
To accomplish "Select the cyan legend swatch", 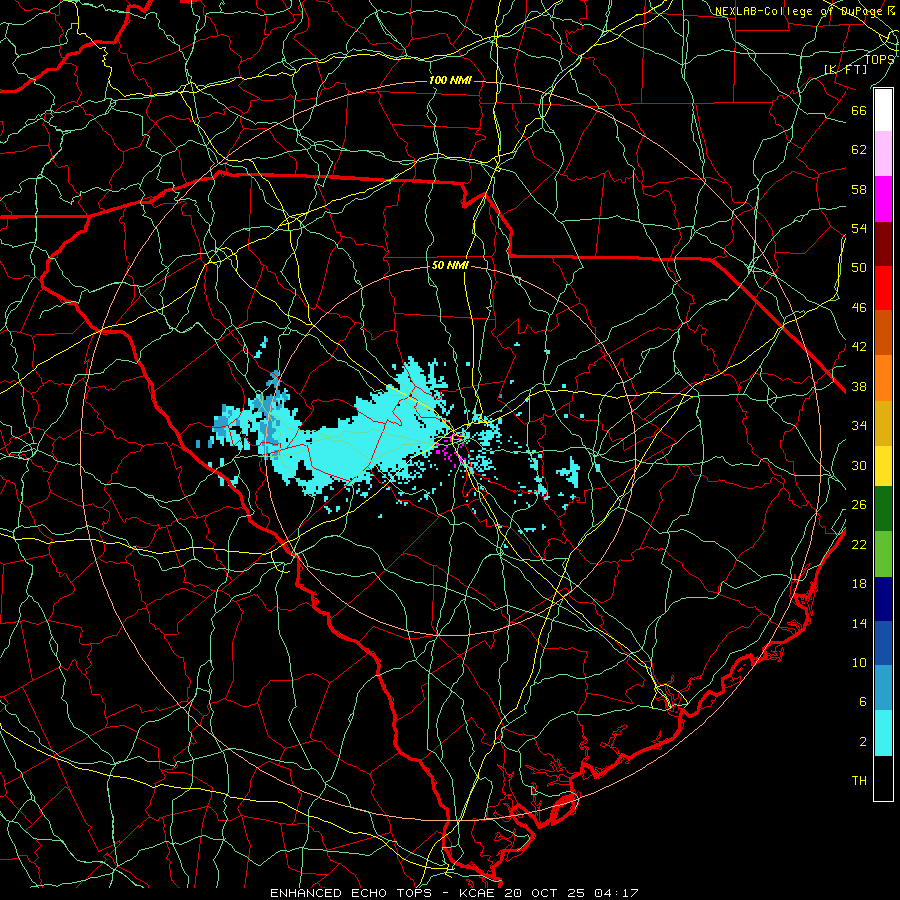I will pos(883,733).
